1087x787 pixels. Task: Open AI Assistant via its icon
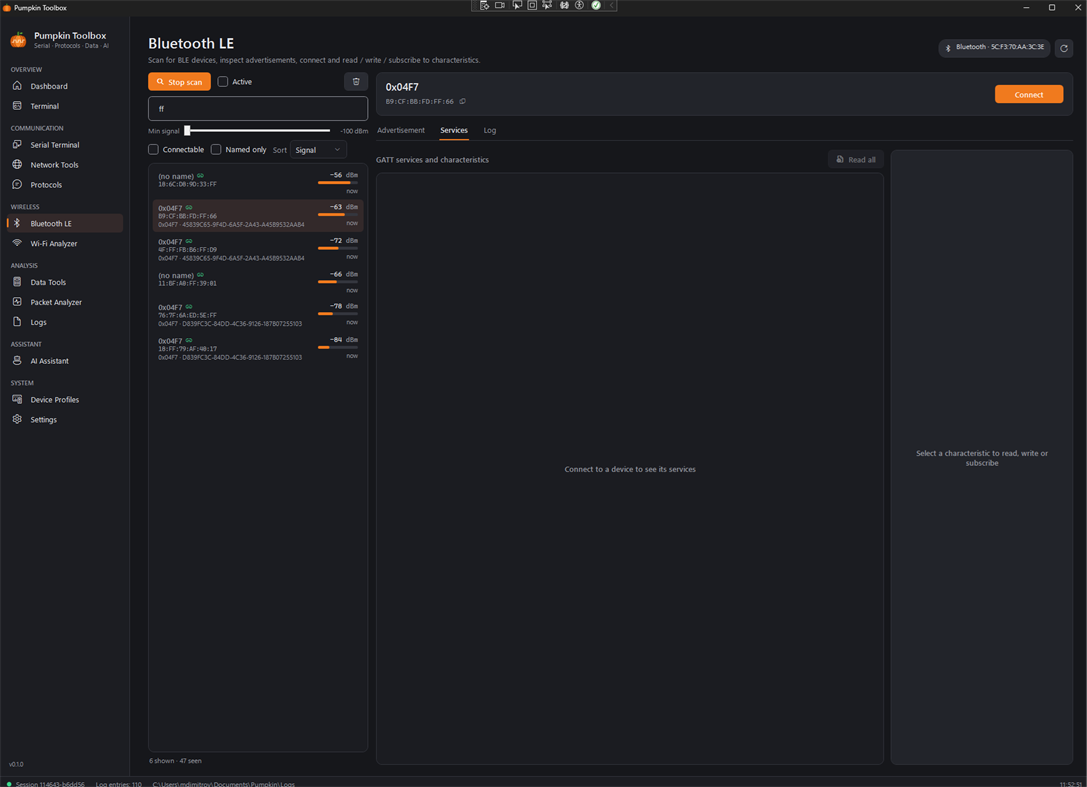click(x=17, y=361)
